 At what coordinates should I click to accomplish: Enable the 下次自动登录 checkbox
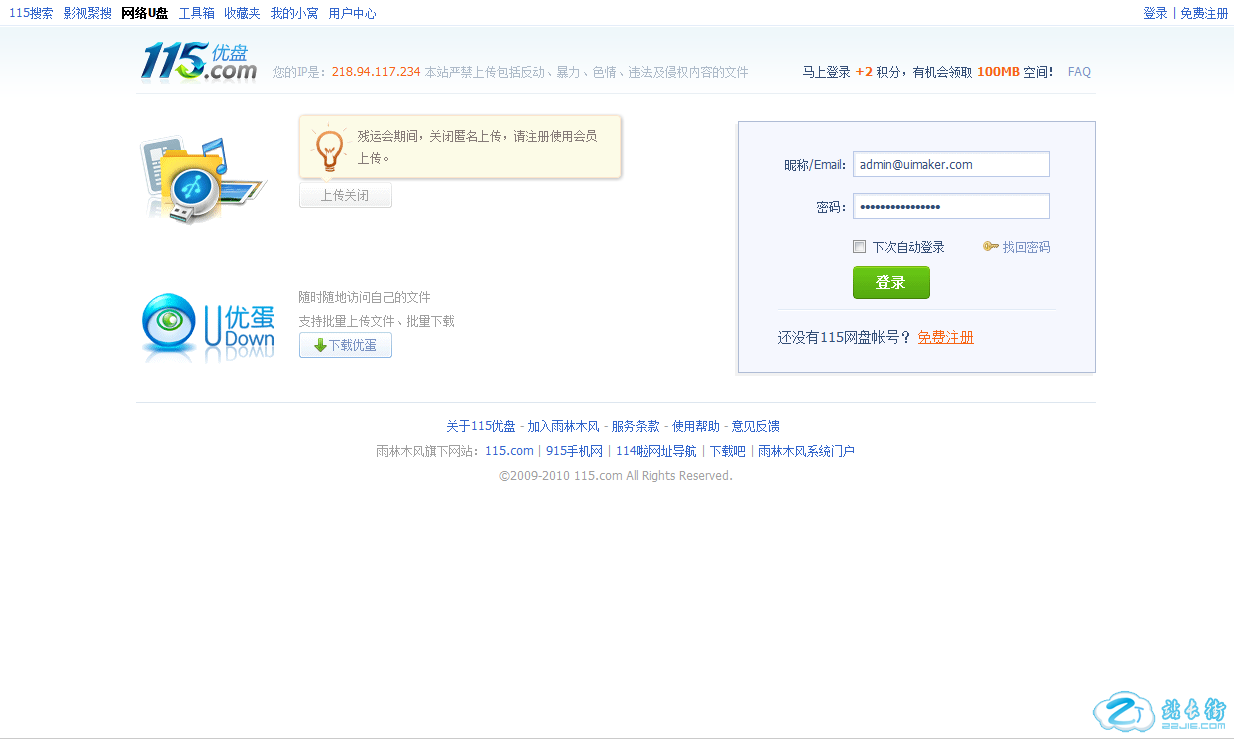click(859, 247)
